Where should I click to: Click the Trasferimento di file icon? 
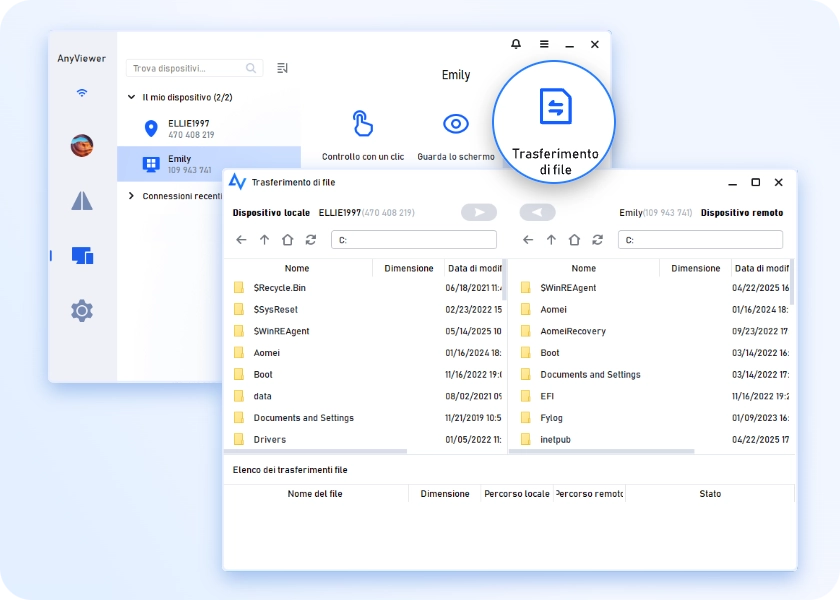[x=555, y=107]
